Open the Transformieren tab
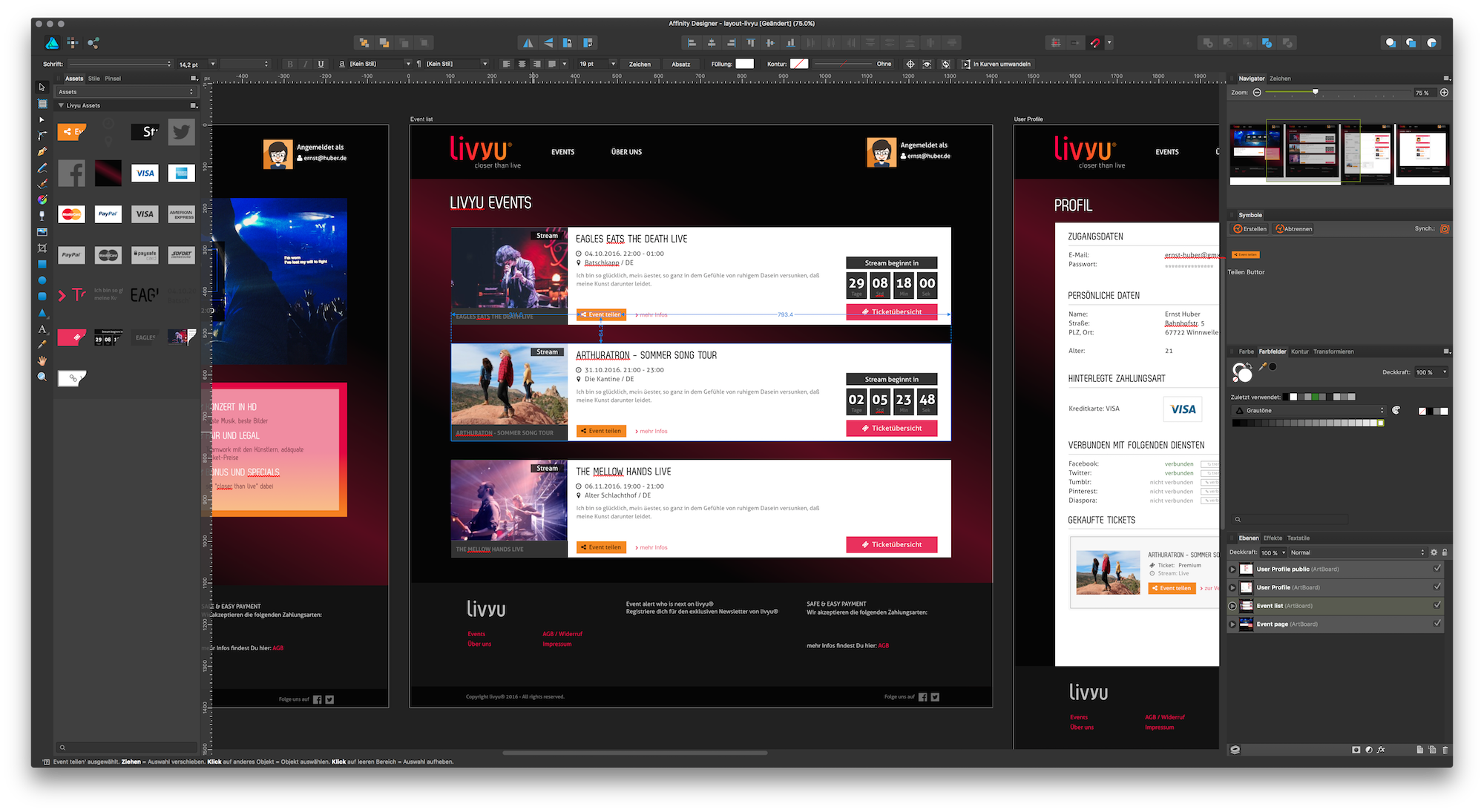Screen dimensions: 1484x812 tap(1333, 351)
